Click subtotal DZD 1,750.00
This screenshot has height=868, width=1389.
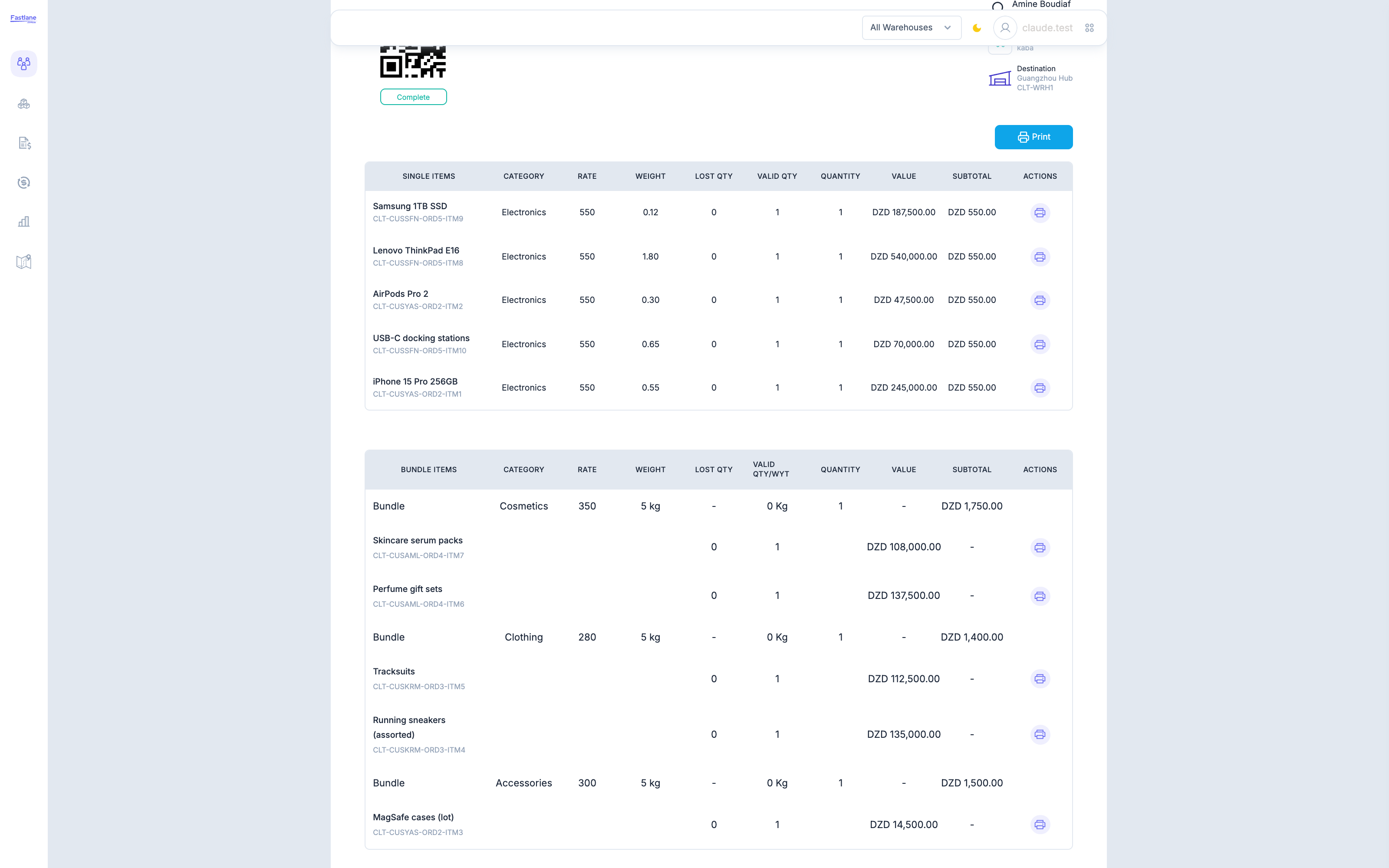972,506
